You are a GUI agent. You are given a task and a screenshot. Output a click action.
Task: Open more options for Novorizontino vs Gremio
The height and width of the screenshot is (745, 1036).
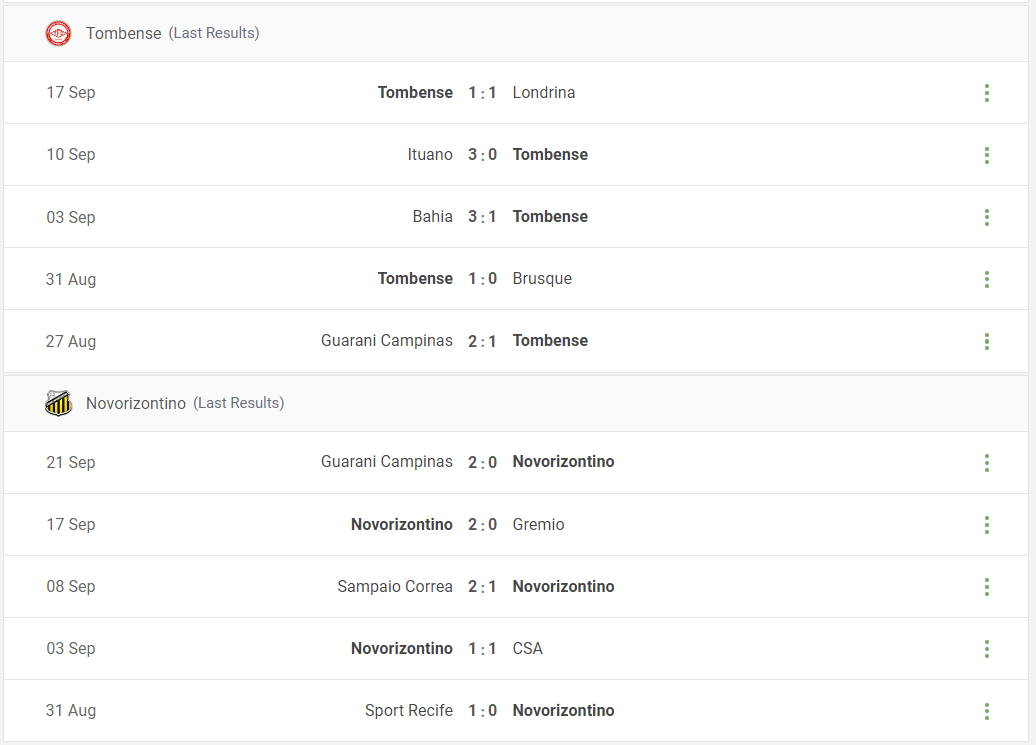[986, 525]
